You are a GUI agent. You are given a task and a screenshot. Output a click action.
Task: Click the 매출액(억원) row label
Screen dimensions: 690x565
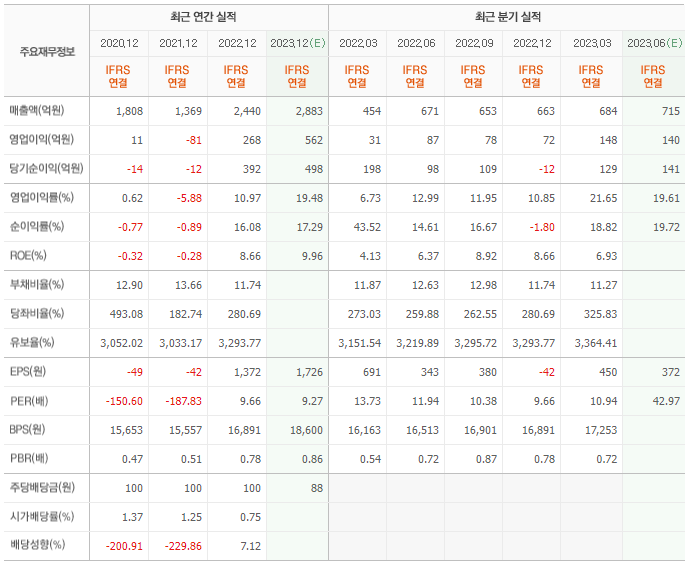point(37,110)
